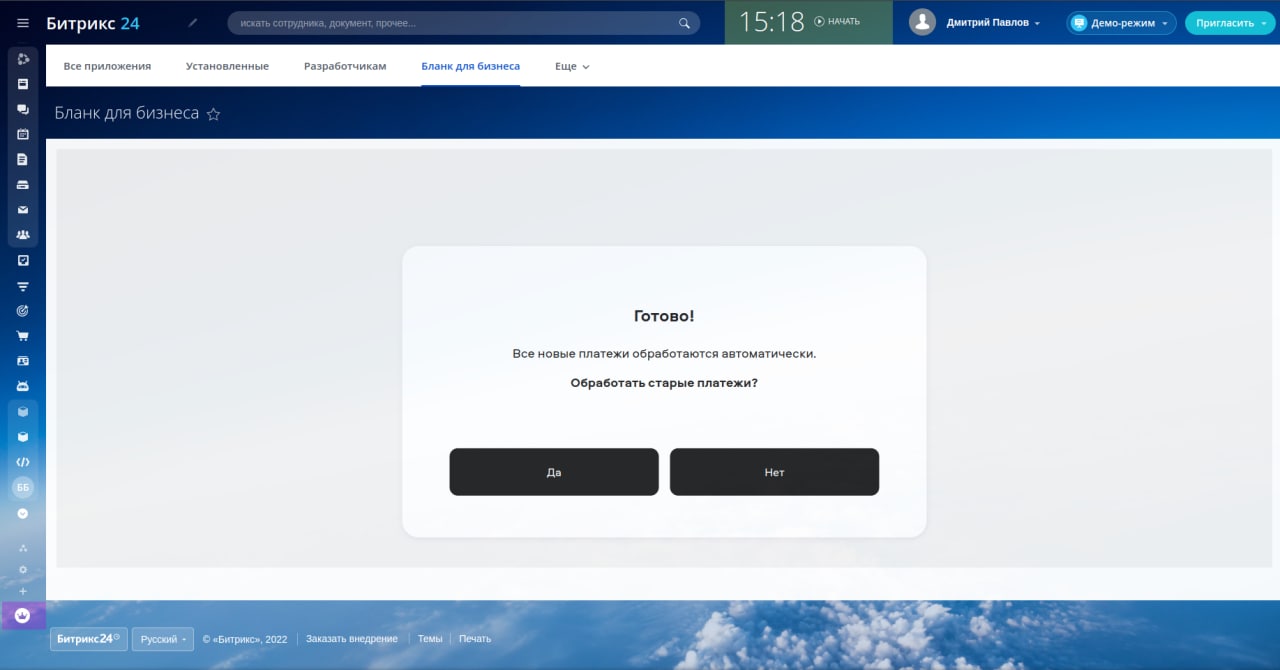
Task: Open the documents icon in sidebar
Action: (x=23, y=159)
